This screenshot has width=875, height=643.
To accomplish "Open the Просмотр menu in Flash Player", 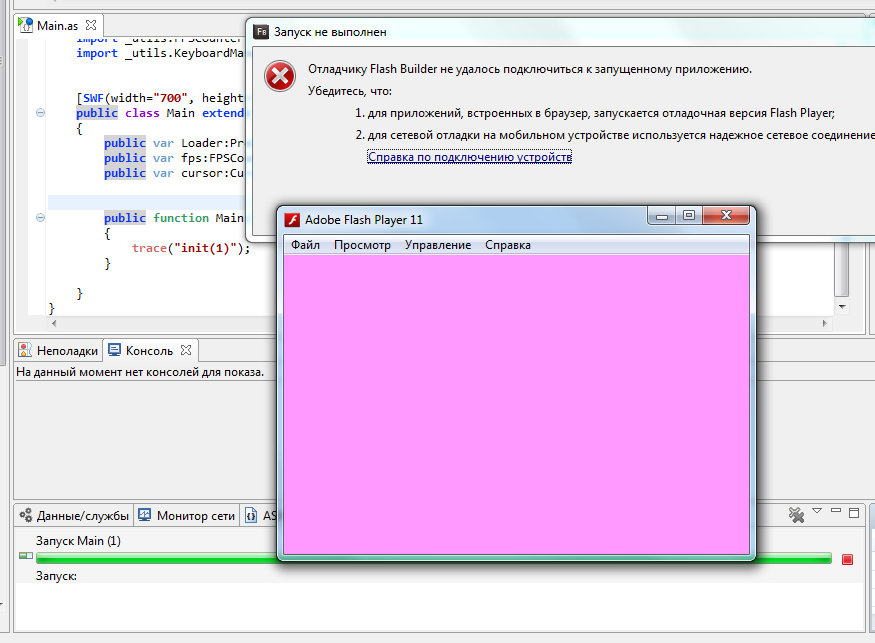I will pyautogui.click(x=362, y=245).
